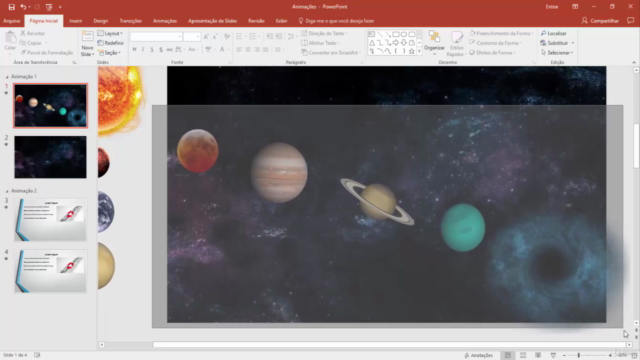Toggle underline (S) formatting

point(152,49)
